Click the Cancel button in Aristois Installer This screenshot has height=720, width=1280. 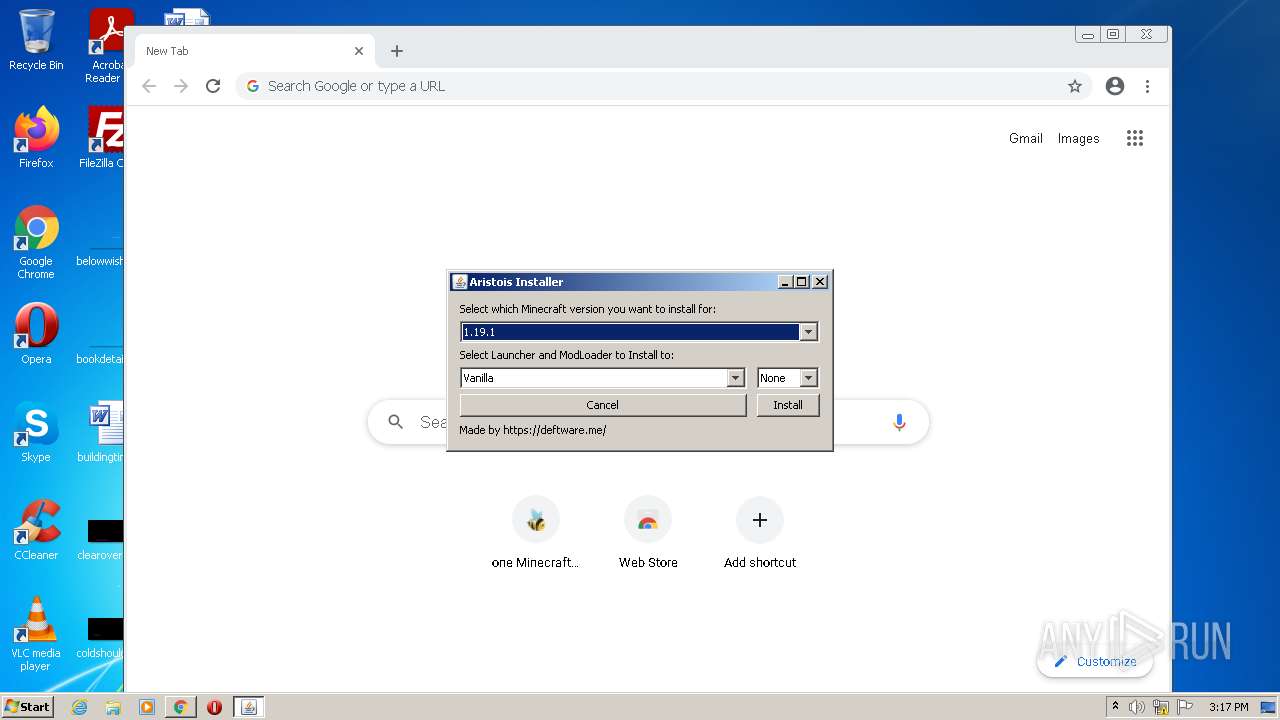602,405
